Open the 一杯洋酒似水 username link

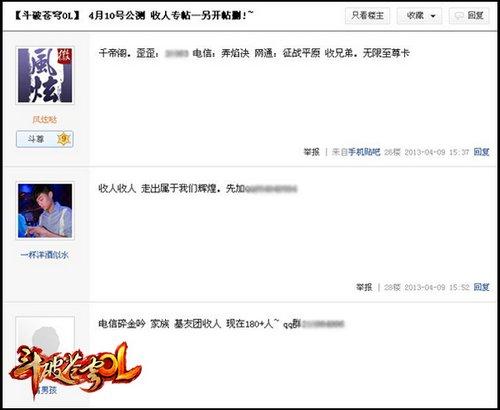[45, 255]
